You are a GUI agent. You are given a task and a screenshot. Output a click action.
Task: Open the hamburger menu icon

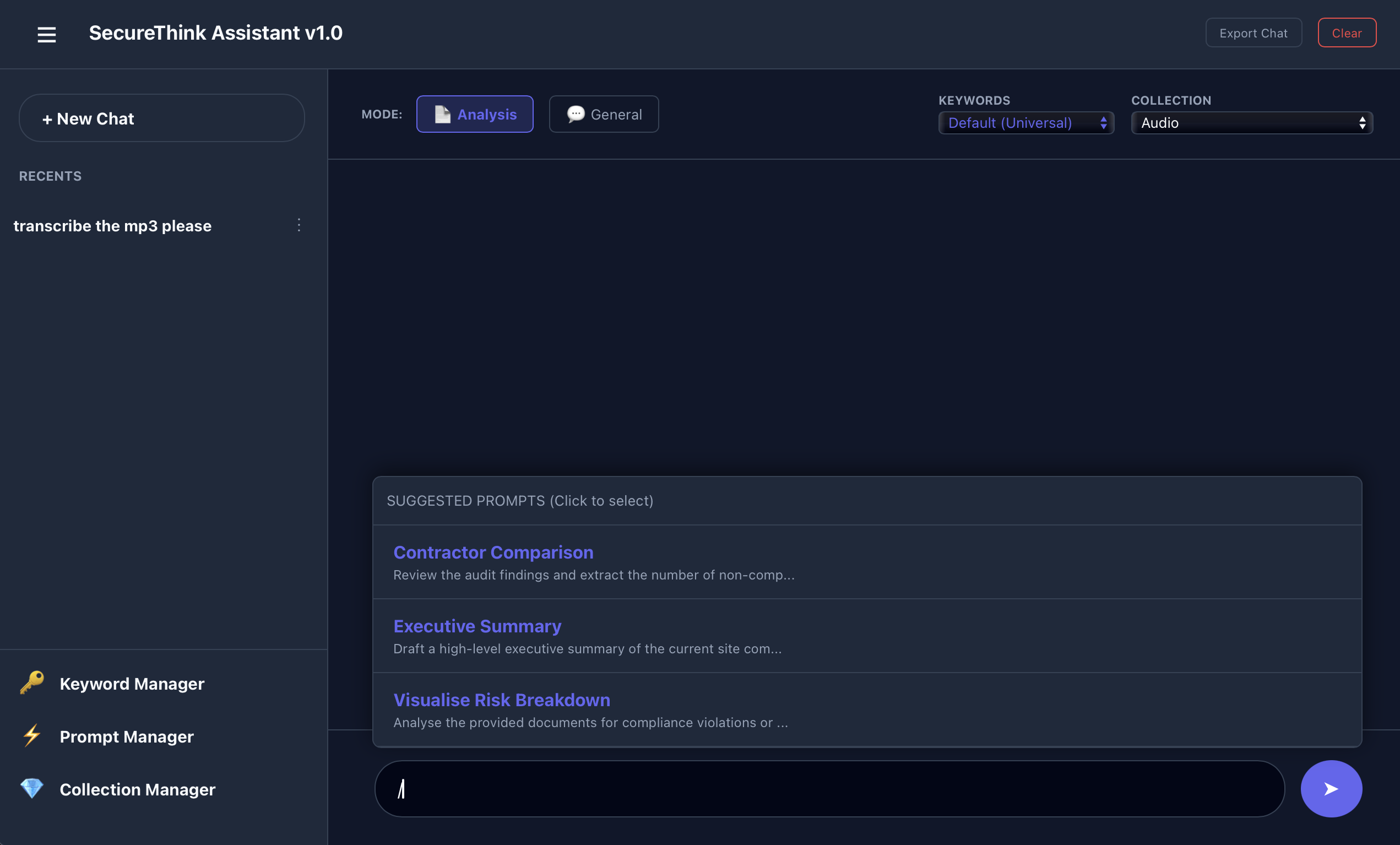coord(47,34)
